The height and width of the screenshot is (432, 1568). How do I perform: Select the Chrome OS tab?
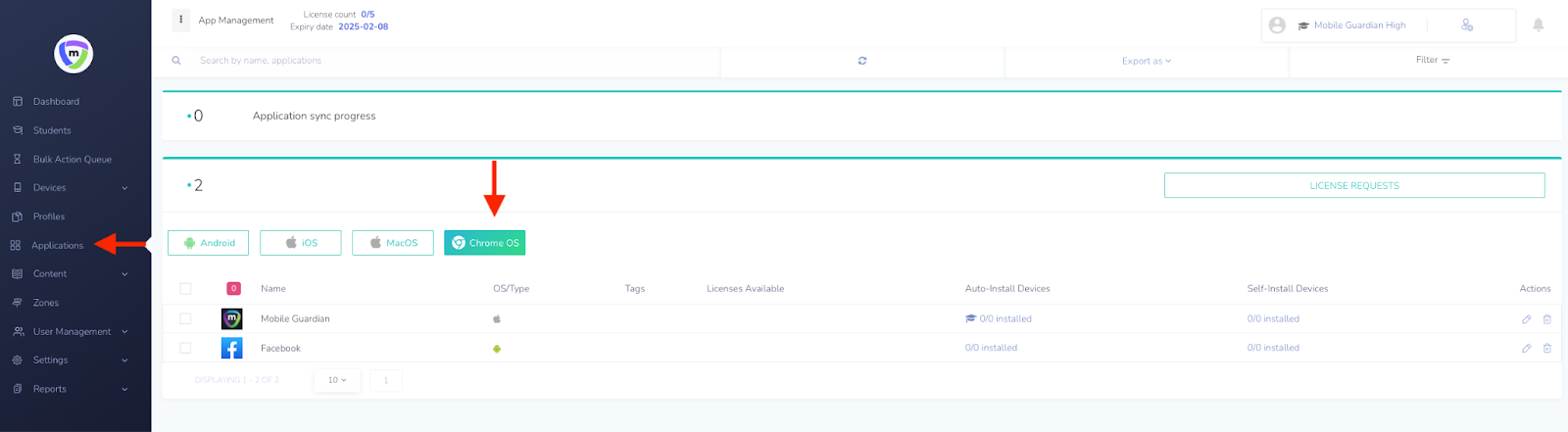(484, 243)
